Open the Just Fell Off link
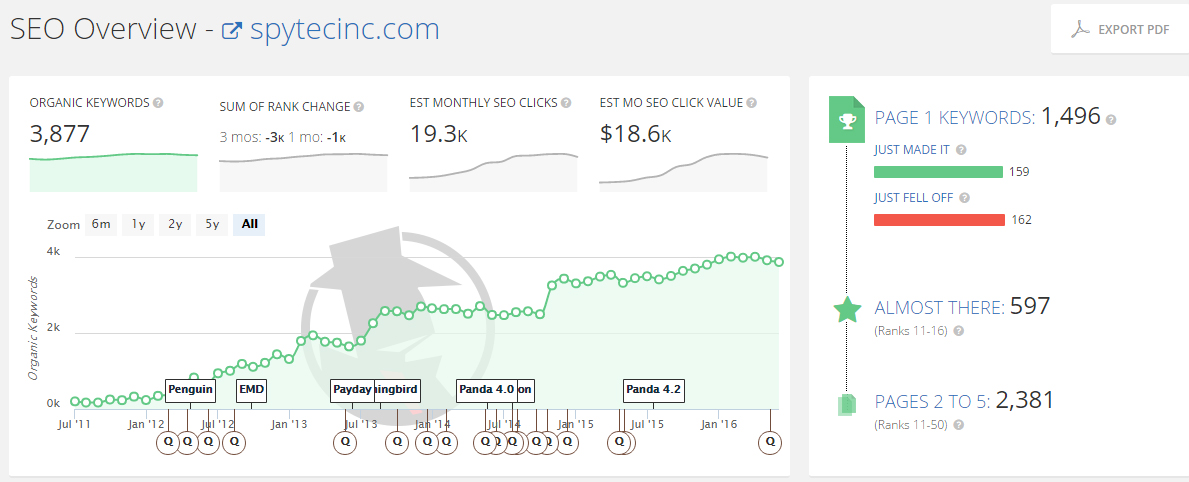1189x482 pixels. 914,198
